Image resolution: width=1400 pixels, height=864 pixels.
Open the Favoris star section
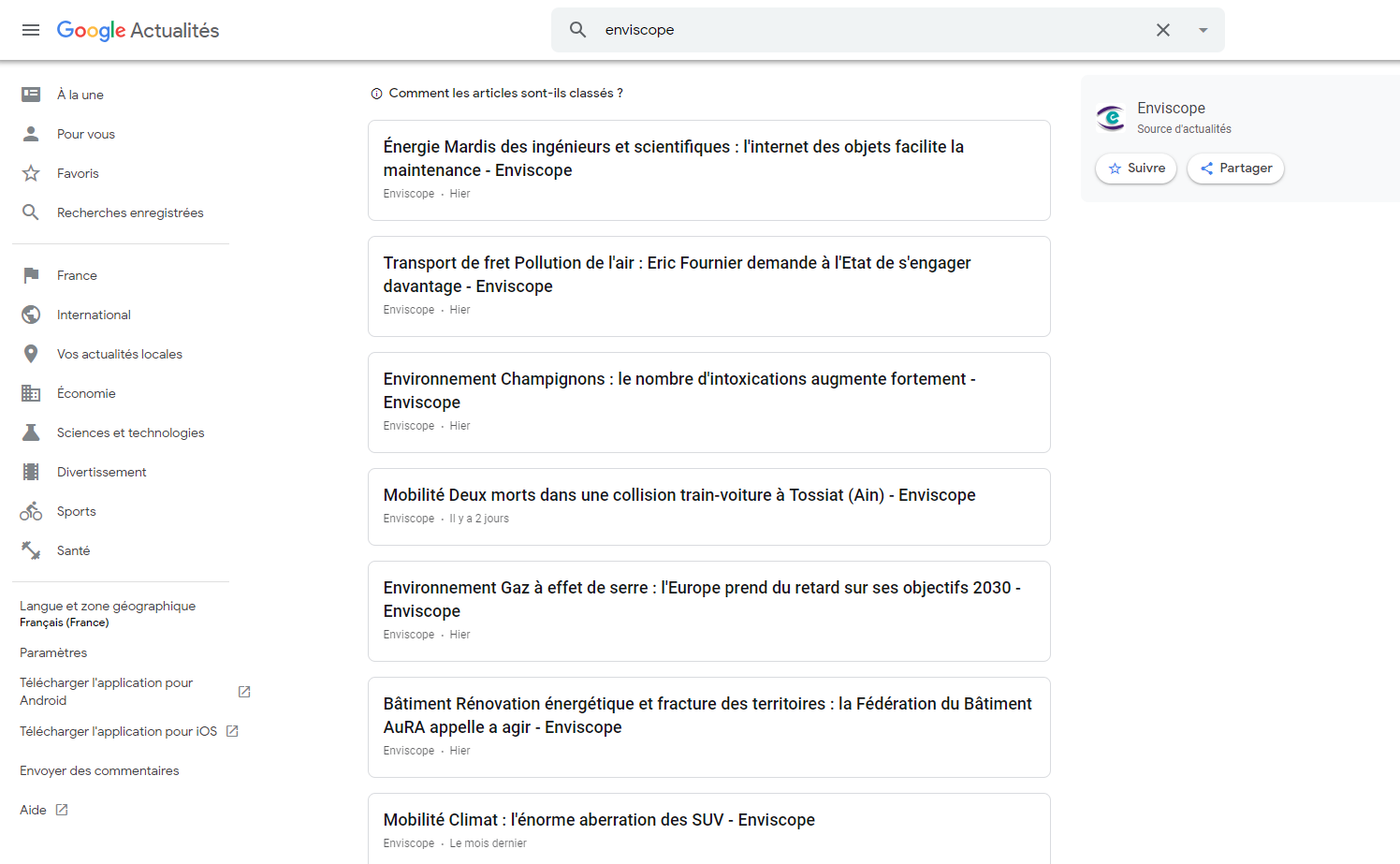78,173
